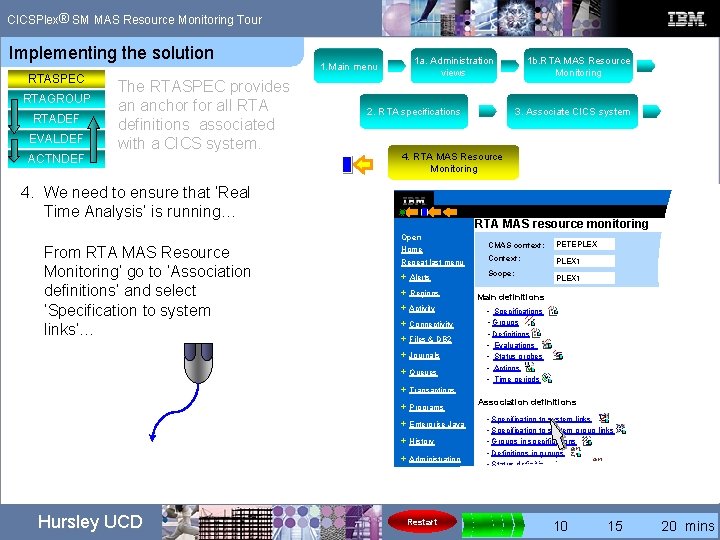
Task: Click the CMAS context field PETEPLEX
Action: (584, 244)
